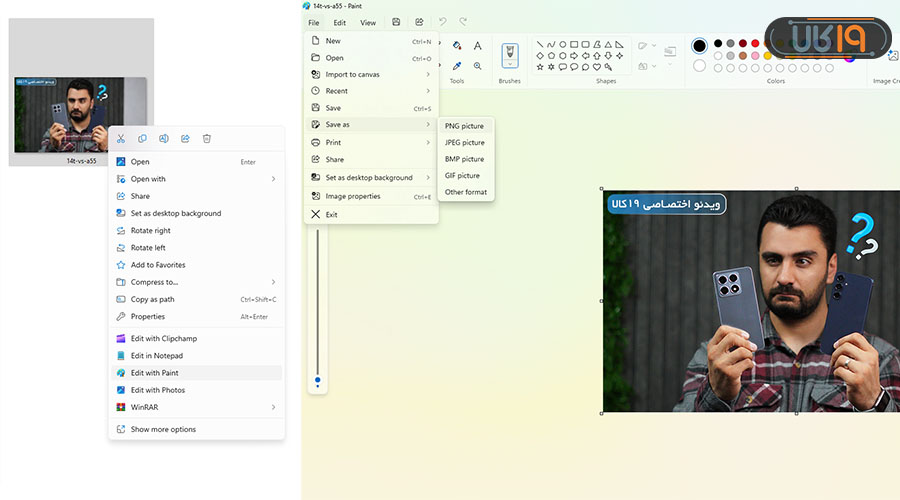Choose Edit with Paint from context menu
Screen dimensions: 900x500
pos(154,373)
